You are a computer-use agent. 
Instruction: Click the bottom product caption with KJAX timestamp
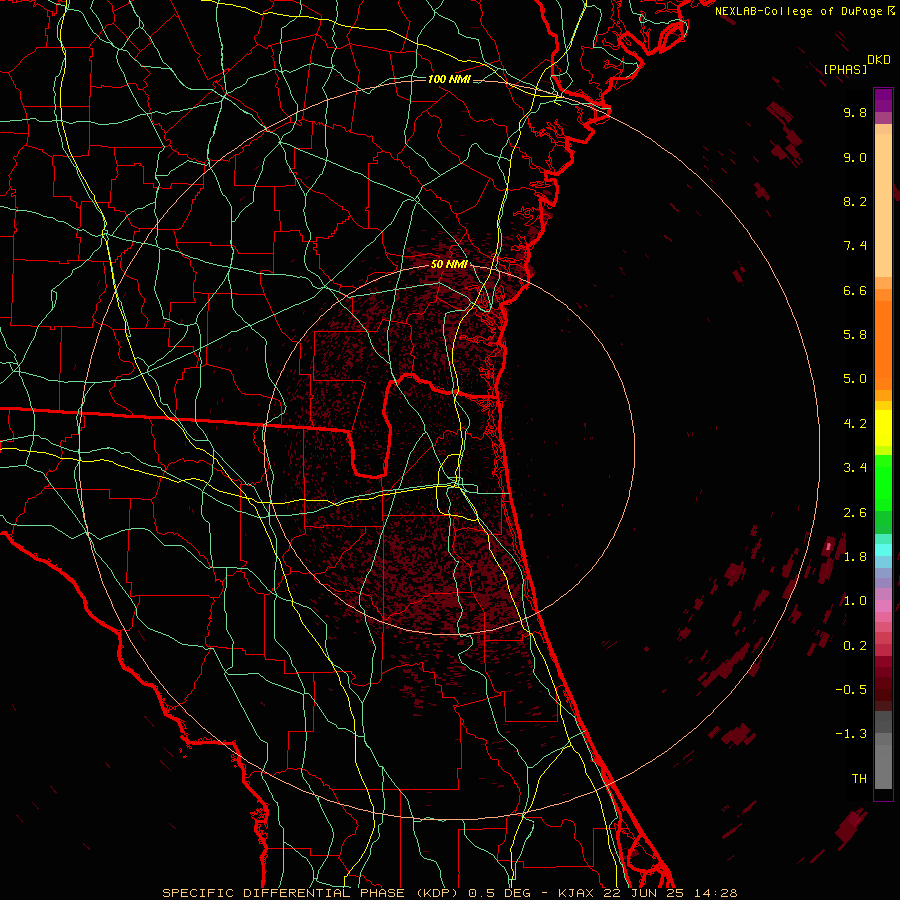click(449, 893)
